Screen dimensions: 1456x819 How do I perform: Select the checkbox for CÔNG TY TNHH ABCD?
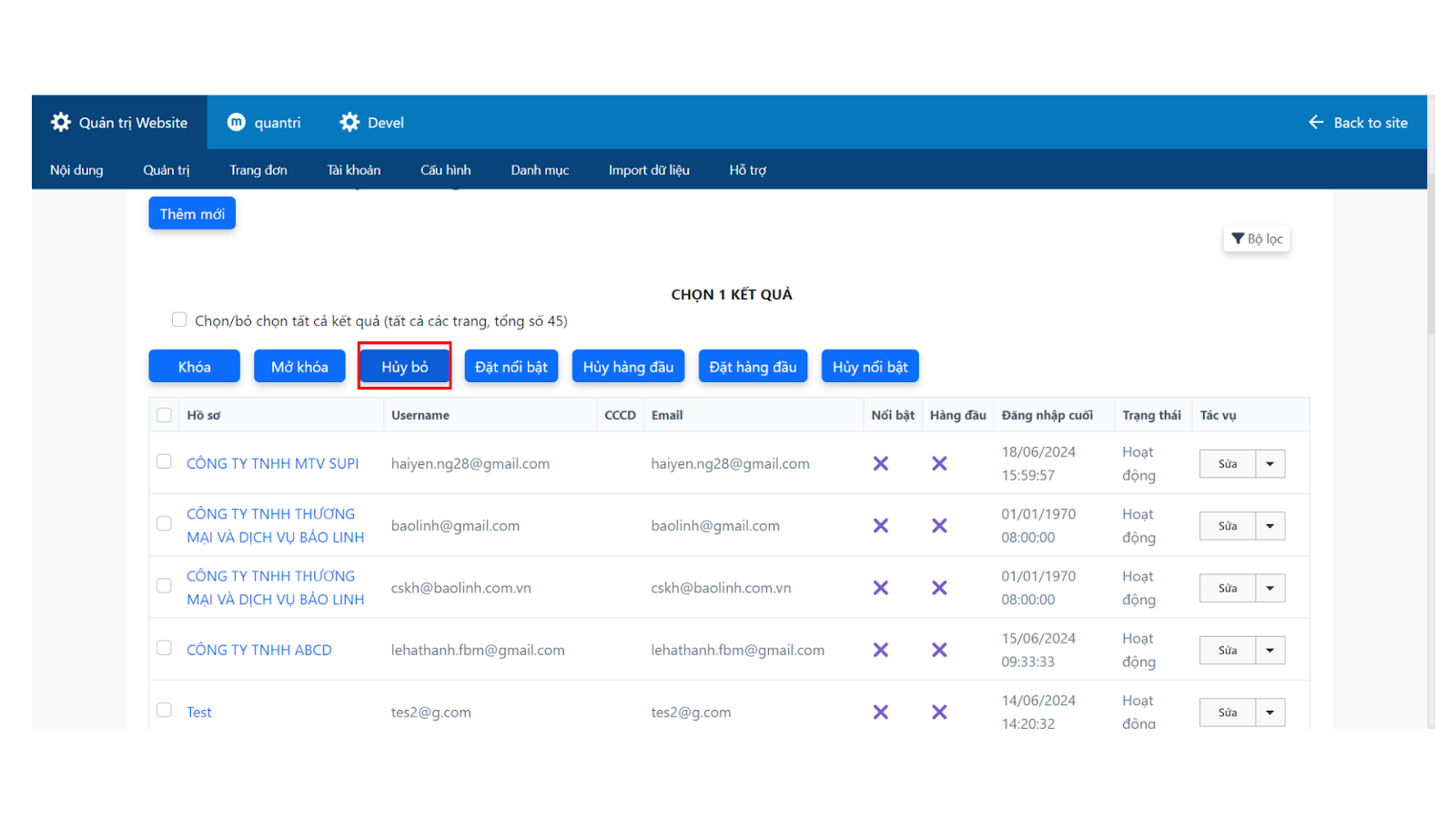pos(164,648)
